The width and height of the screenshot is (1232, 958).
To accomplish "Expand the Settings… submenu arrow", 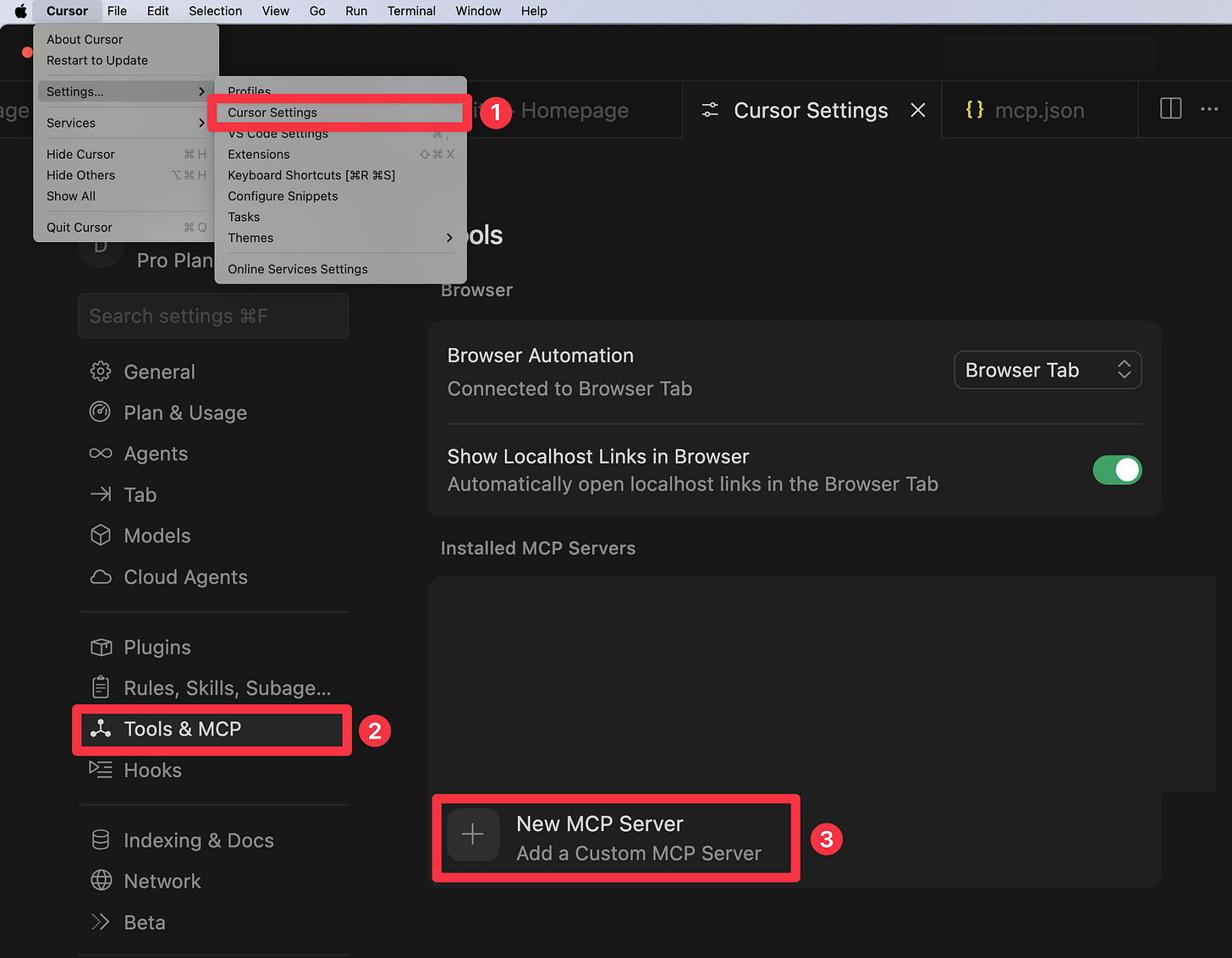I will point(201,91).
